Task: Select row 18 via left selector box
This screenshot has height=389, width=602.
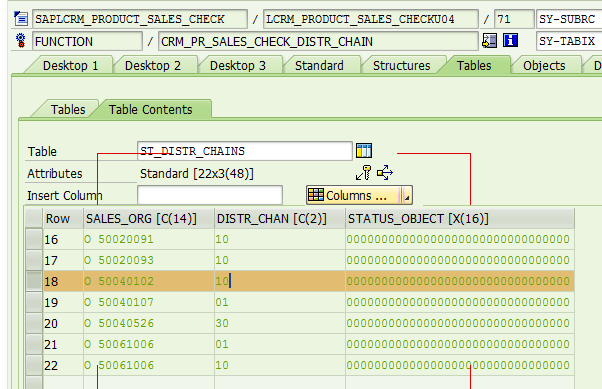Action: [x=34, y=281]
